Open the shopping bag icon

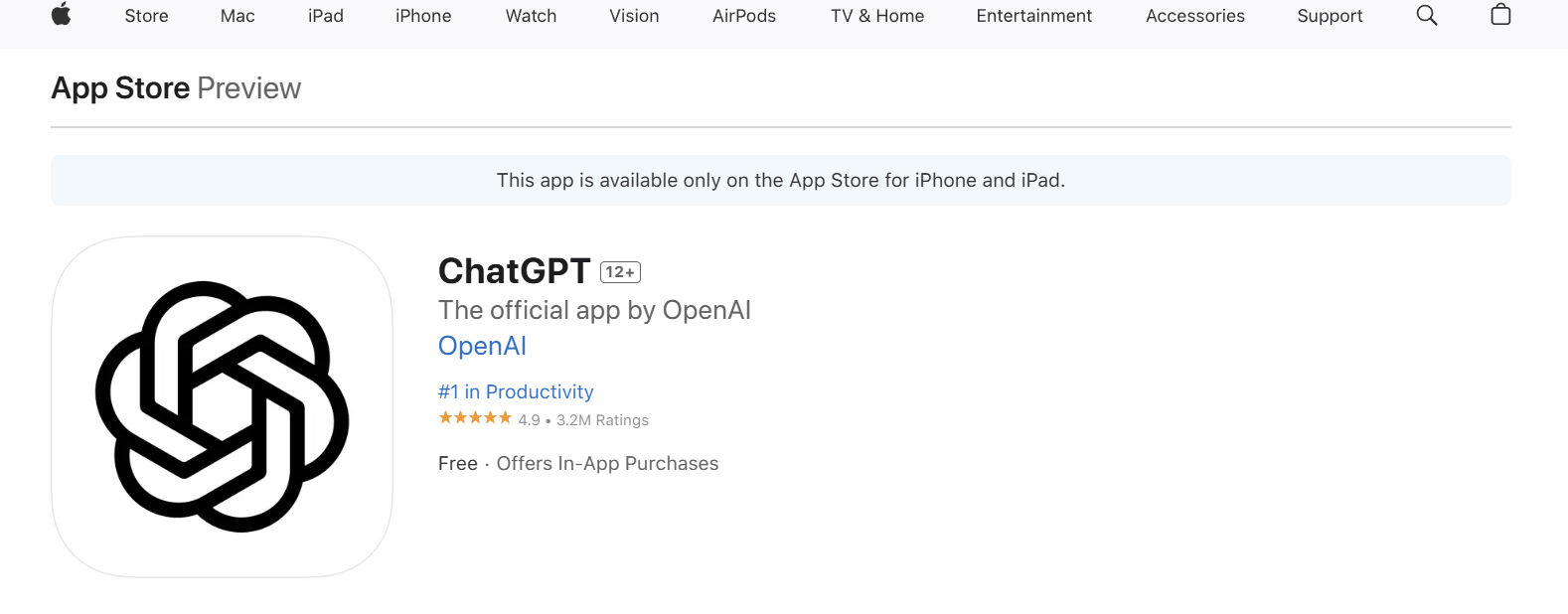click(1500, 15)
